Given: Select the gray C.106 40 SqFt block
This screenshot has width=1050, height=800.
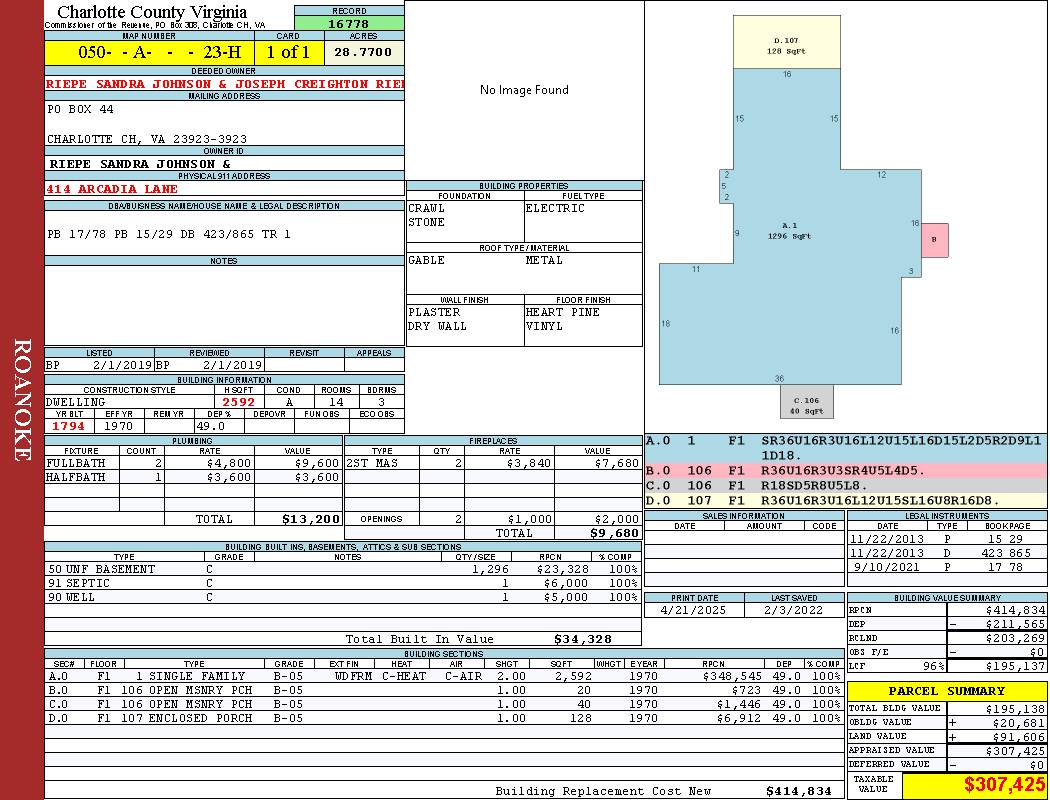Looking at the screenshot, I should 805,402.
